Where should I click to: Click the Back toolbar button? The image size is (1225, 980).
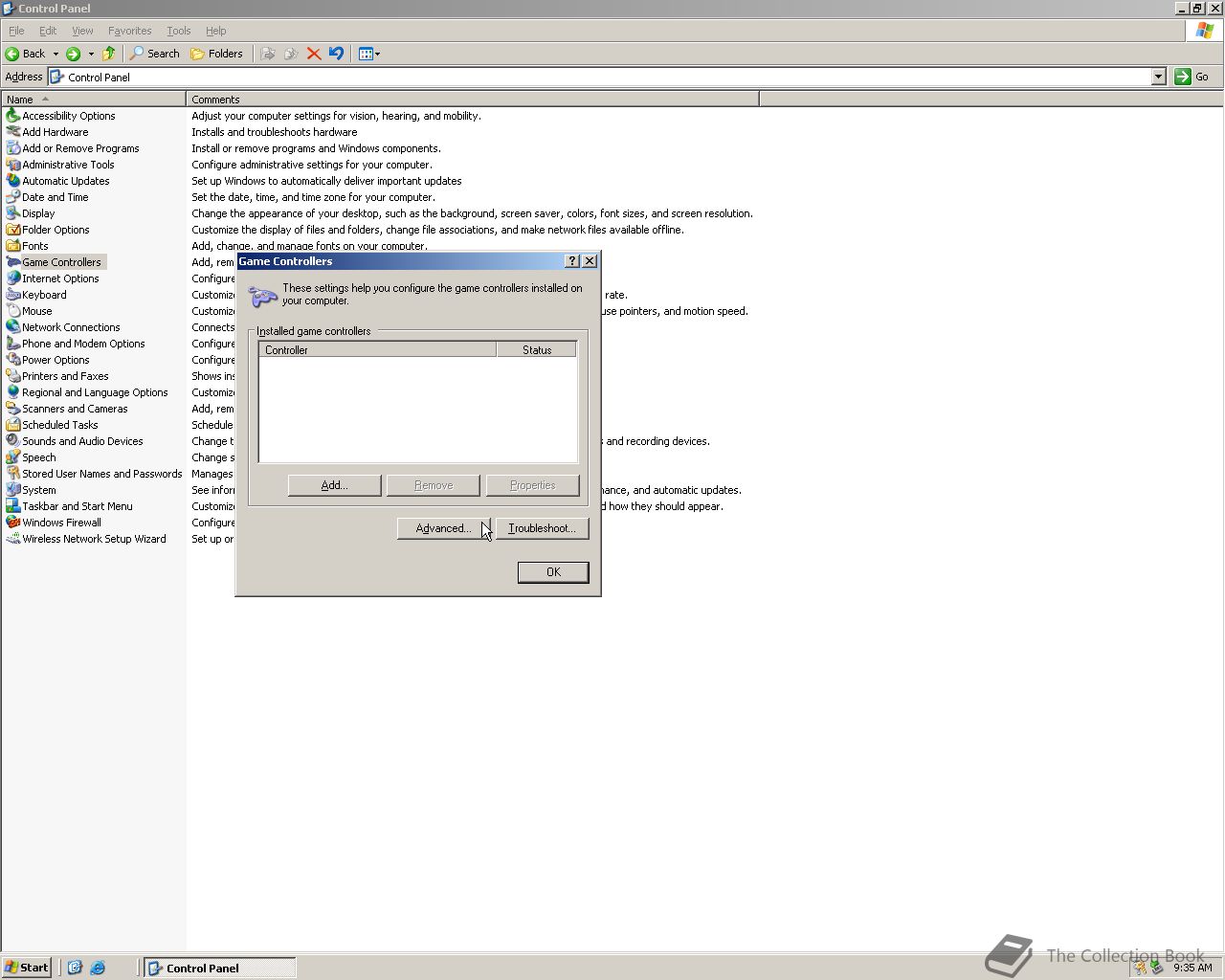pyautogui.click(x=26, y=54)
